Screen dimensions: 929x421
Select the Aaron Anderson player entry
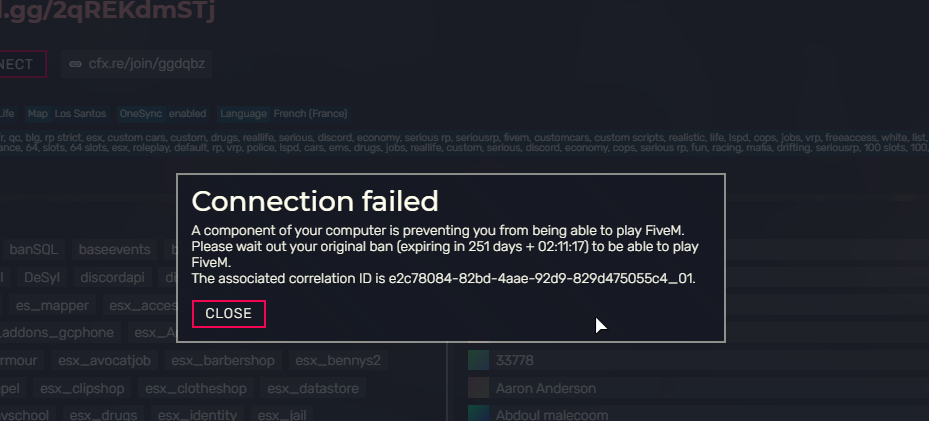click(x=545, y=388)
